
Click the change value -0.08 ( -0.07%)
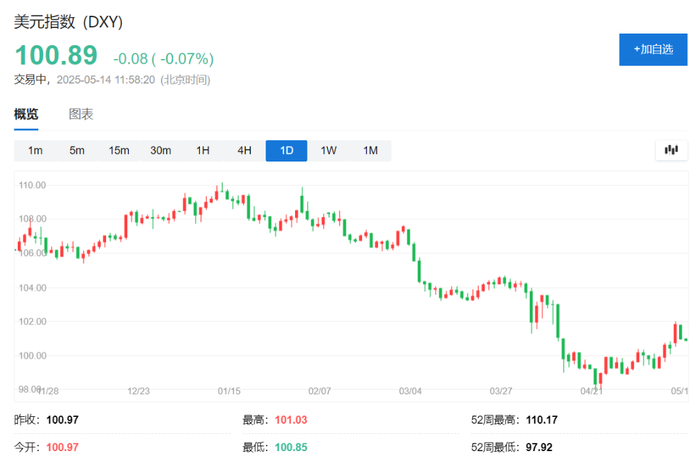pos(163,59)
